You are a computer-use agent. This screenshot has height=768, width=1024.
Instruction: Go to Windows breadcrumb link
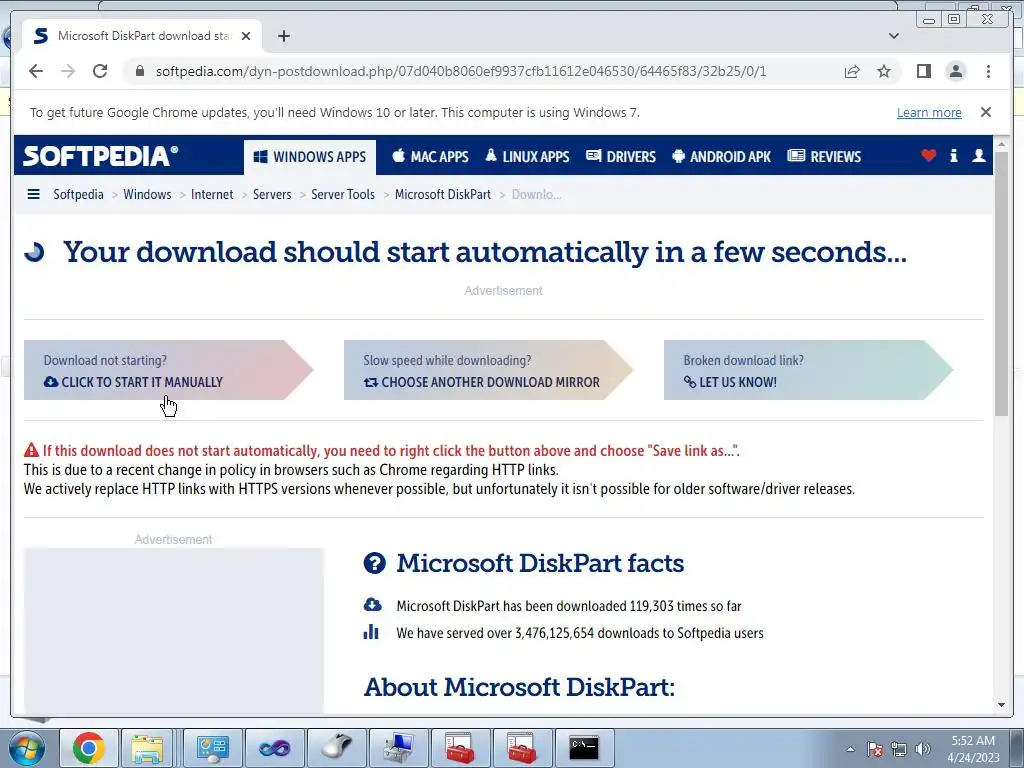coord(147,194)
